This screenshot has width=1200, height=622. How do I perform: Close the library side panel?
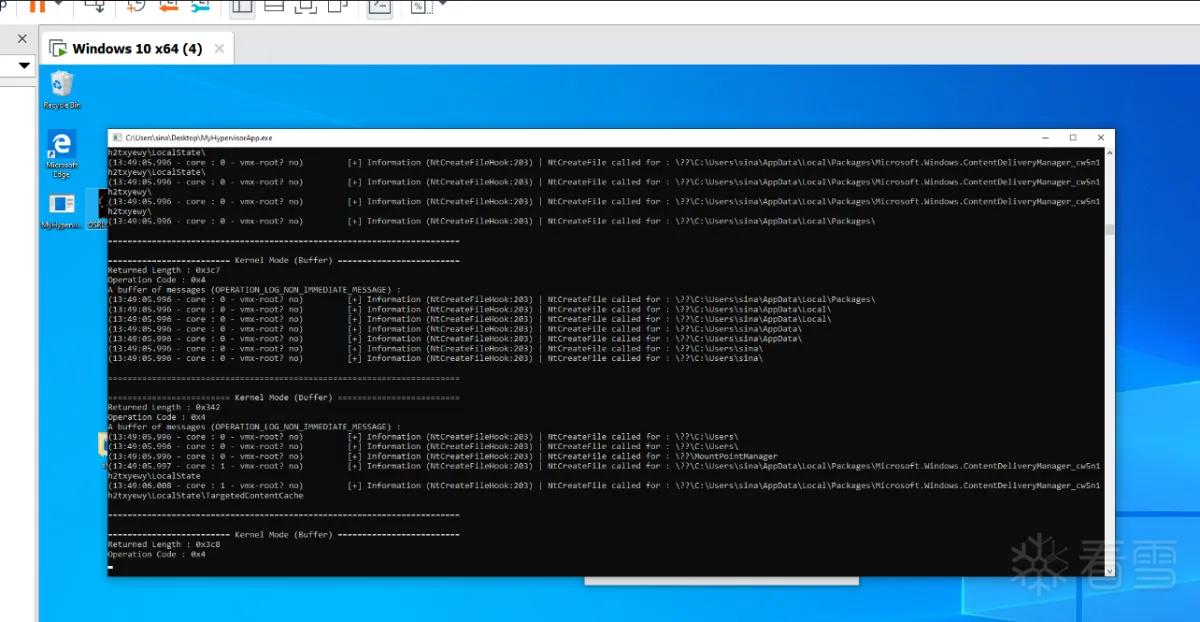tap(23, 39)
